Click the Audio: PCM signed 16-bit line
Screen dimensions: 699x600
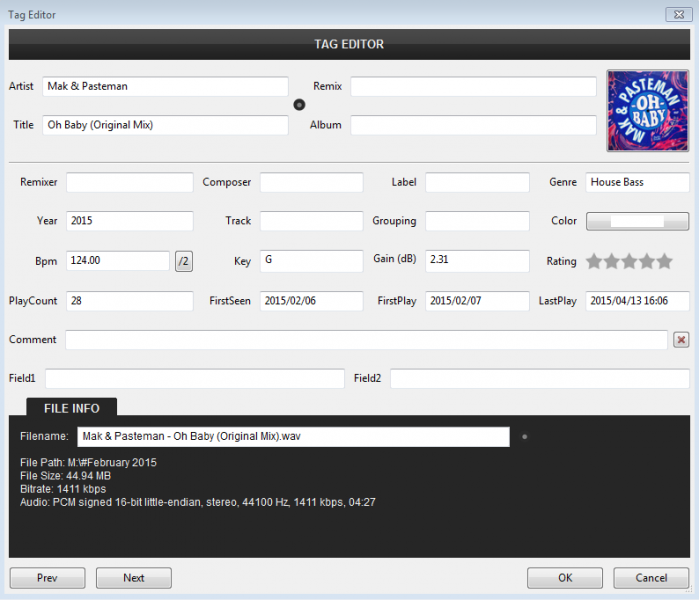(198, 502)
